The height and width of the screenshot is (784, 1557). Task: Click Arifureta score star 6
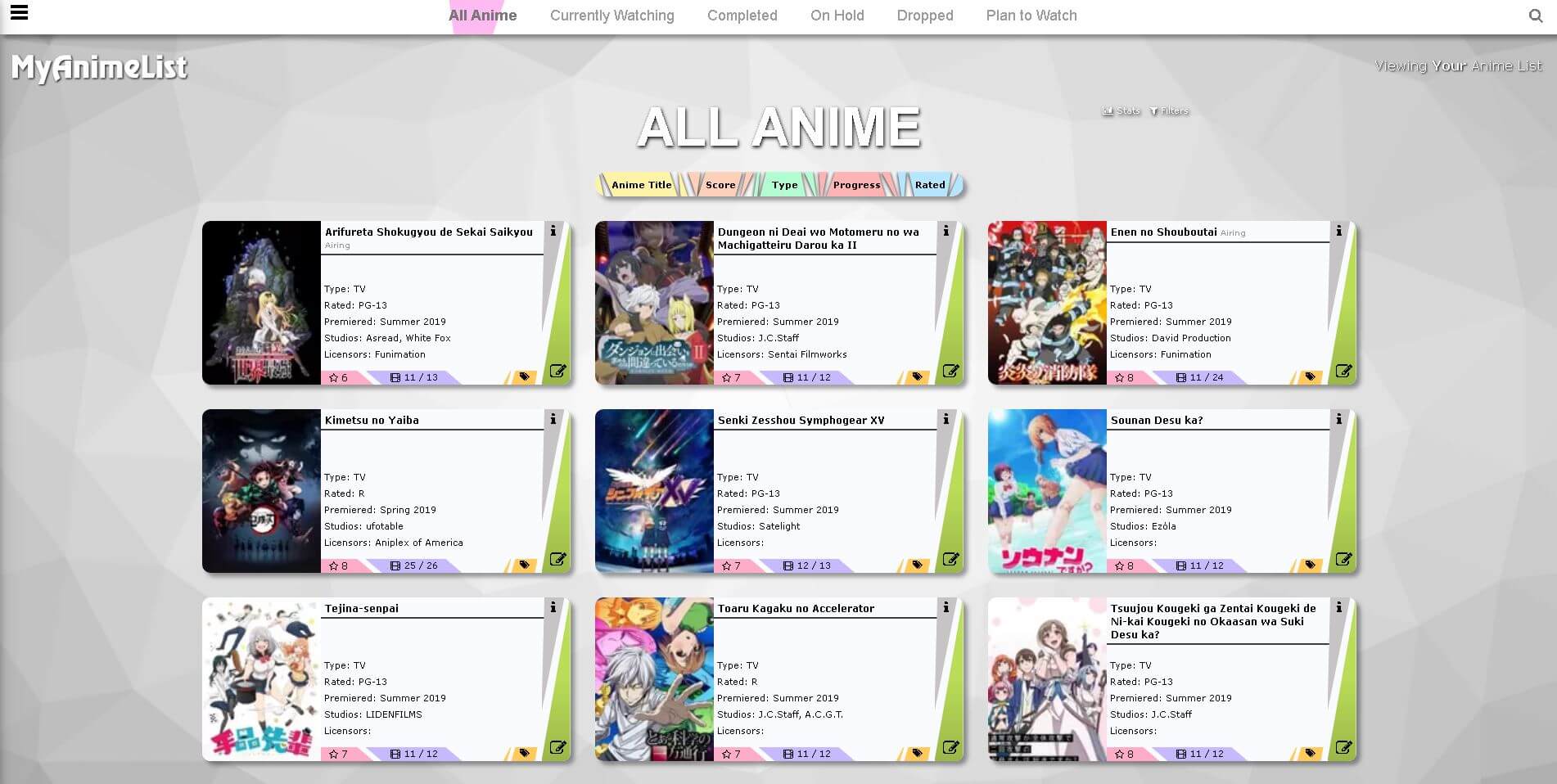pyautogui.click(x=339, y=377)
